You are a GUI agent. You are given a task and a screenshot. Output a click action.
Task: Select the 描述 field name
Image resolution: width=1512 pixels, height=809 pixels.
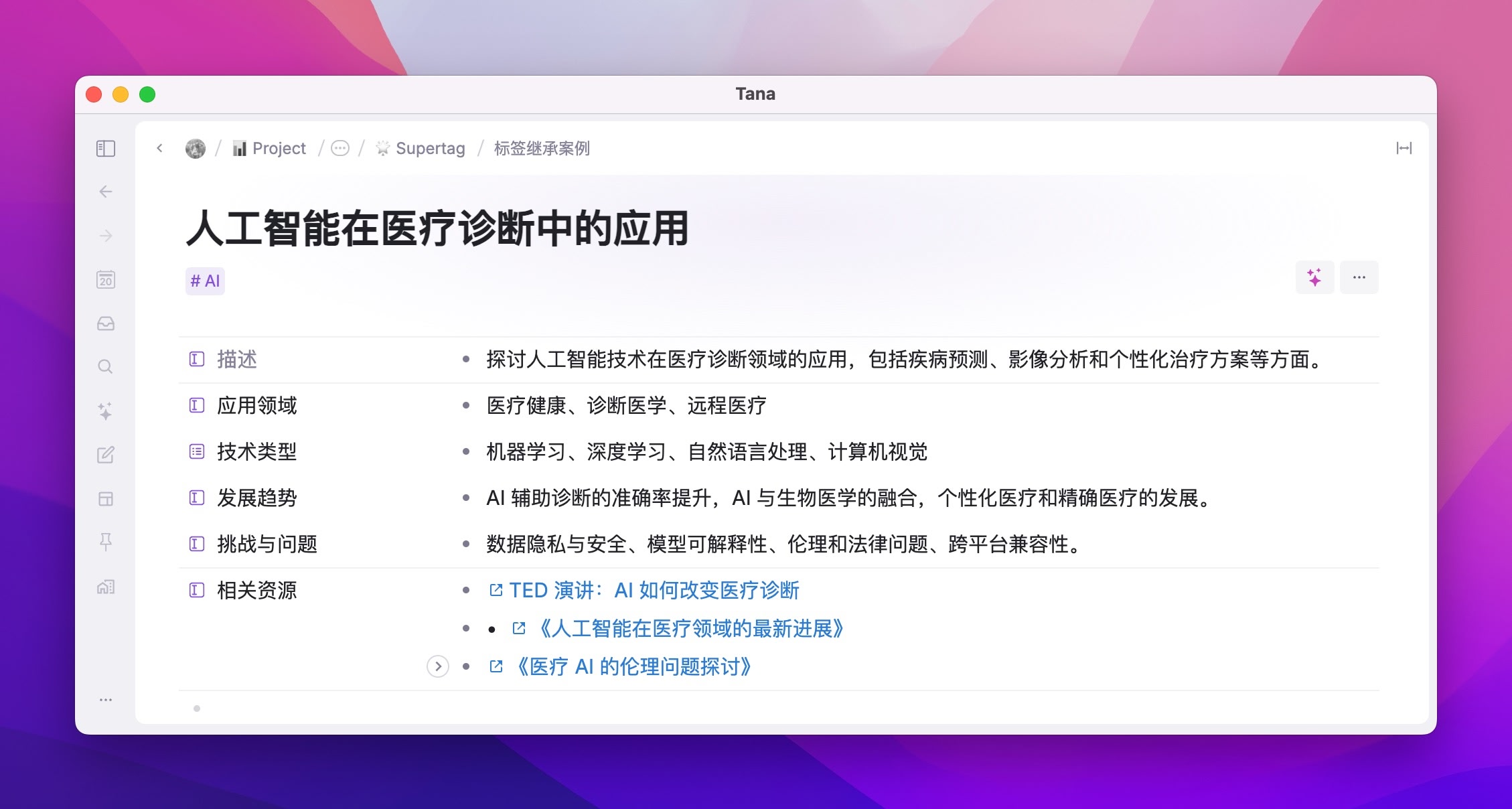pyautogui.click(x=237, y=360)
